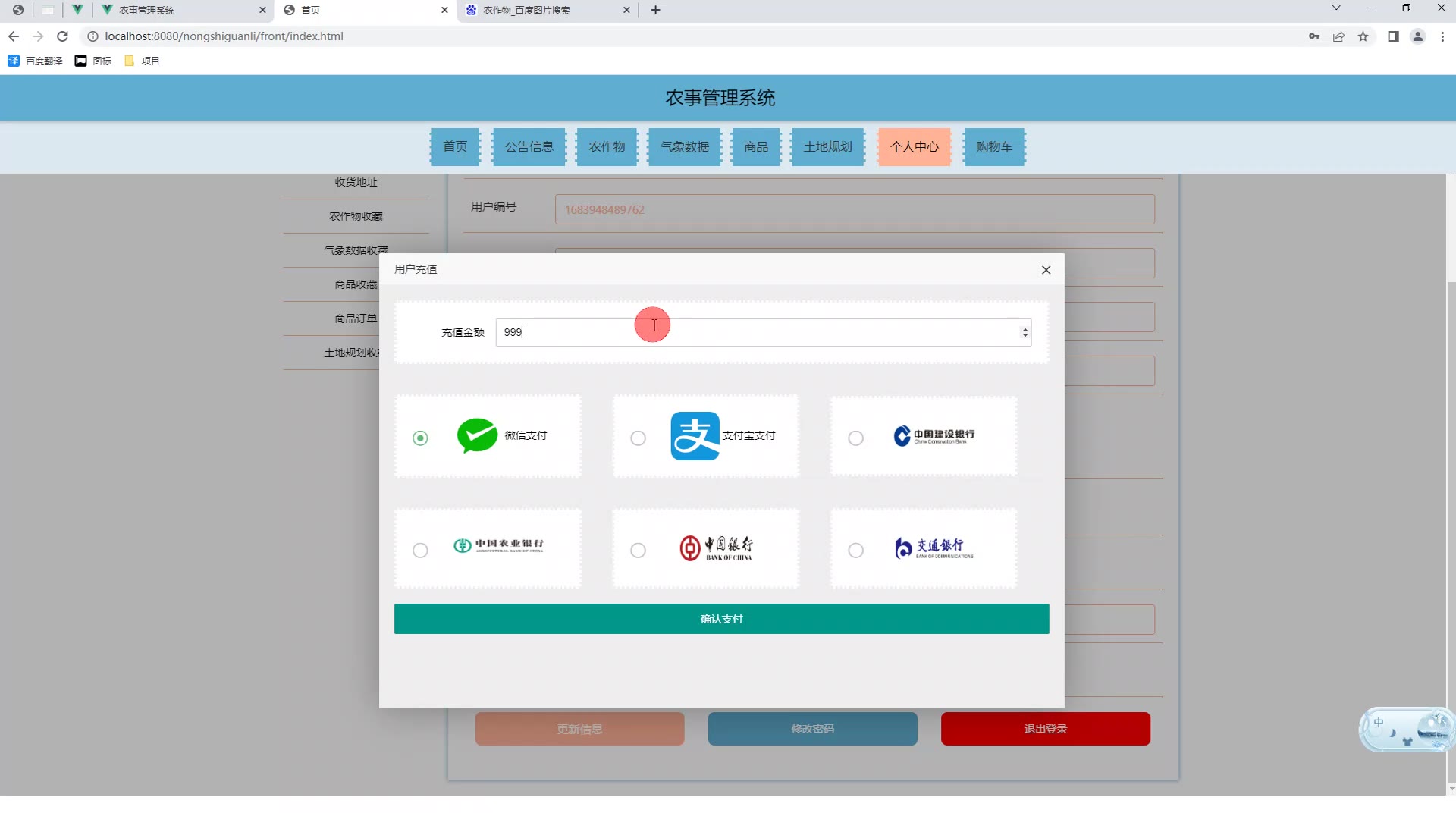Click the China Construction Bank logo

(x=934, y=436)
